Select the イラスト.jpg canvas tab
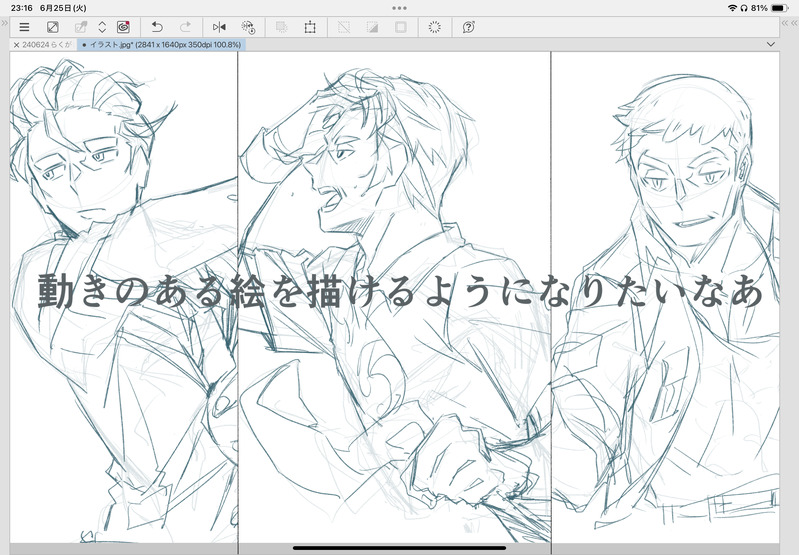This screenshot has height=555, width=799. click(x=162, y=45)
